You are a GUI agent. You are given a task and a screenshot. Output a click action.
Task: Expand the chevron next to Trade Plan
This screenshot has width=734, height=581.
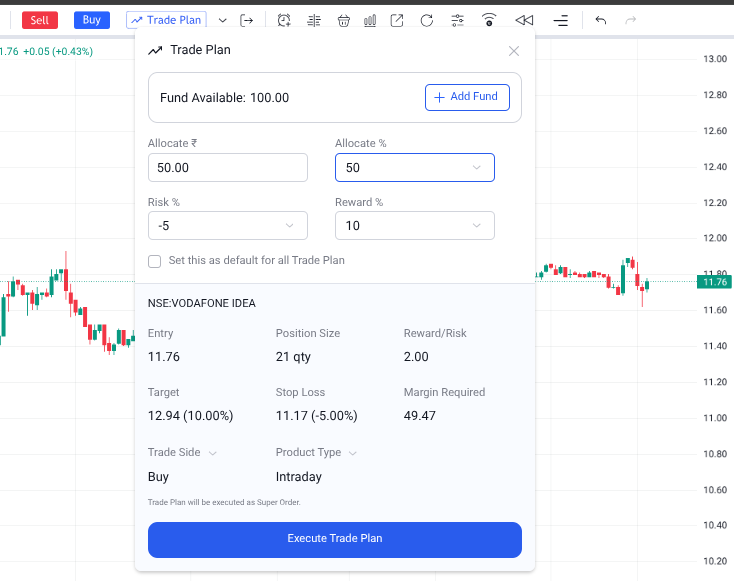pos(222,20)
